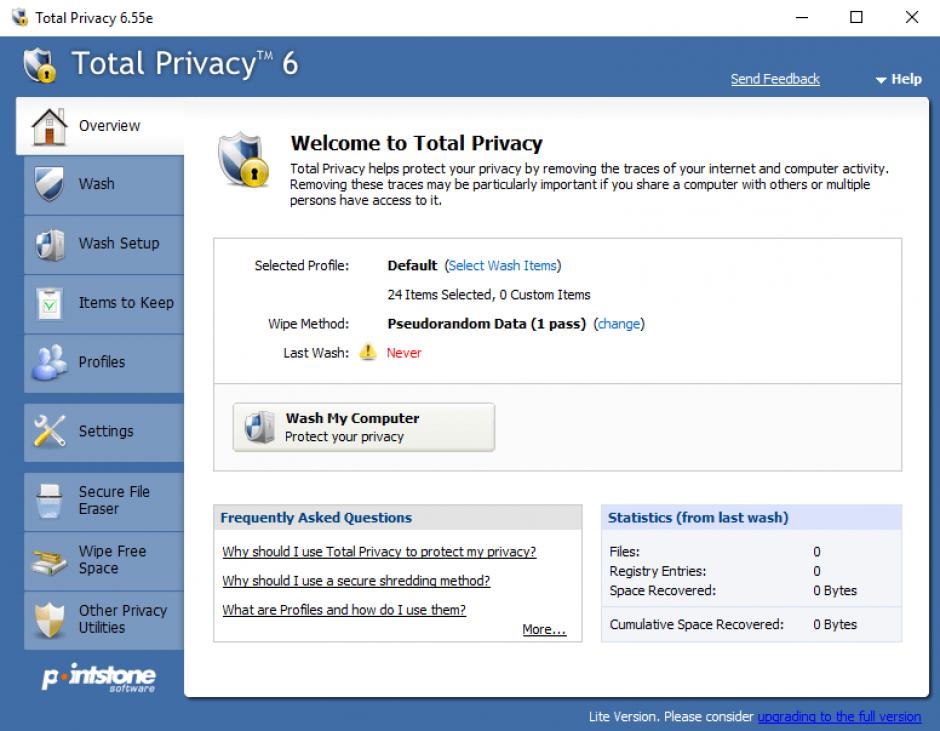Click the Settings tools icon

49,431
